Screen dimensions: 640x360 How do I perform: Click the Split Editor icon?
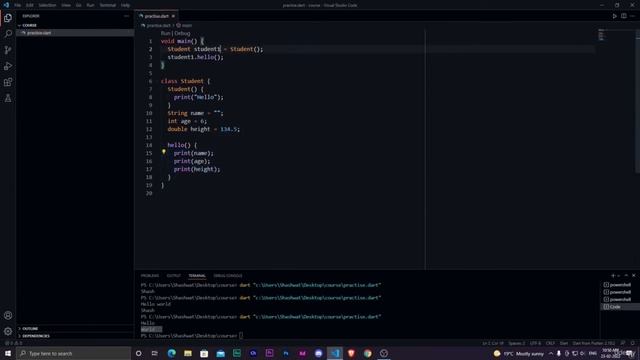coord(624,16)
